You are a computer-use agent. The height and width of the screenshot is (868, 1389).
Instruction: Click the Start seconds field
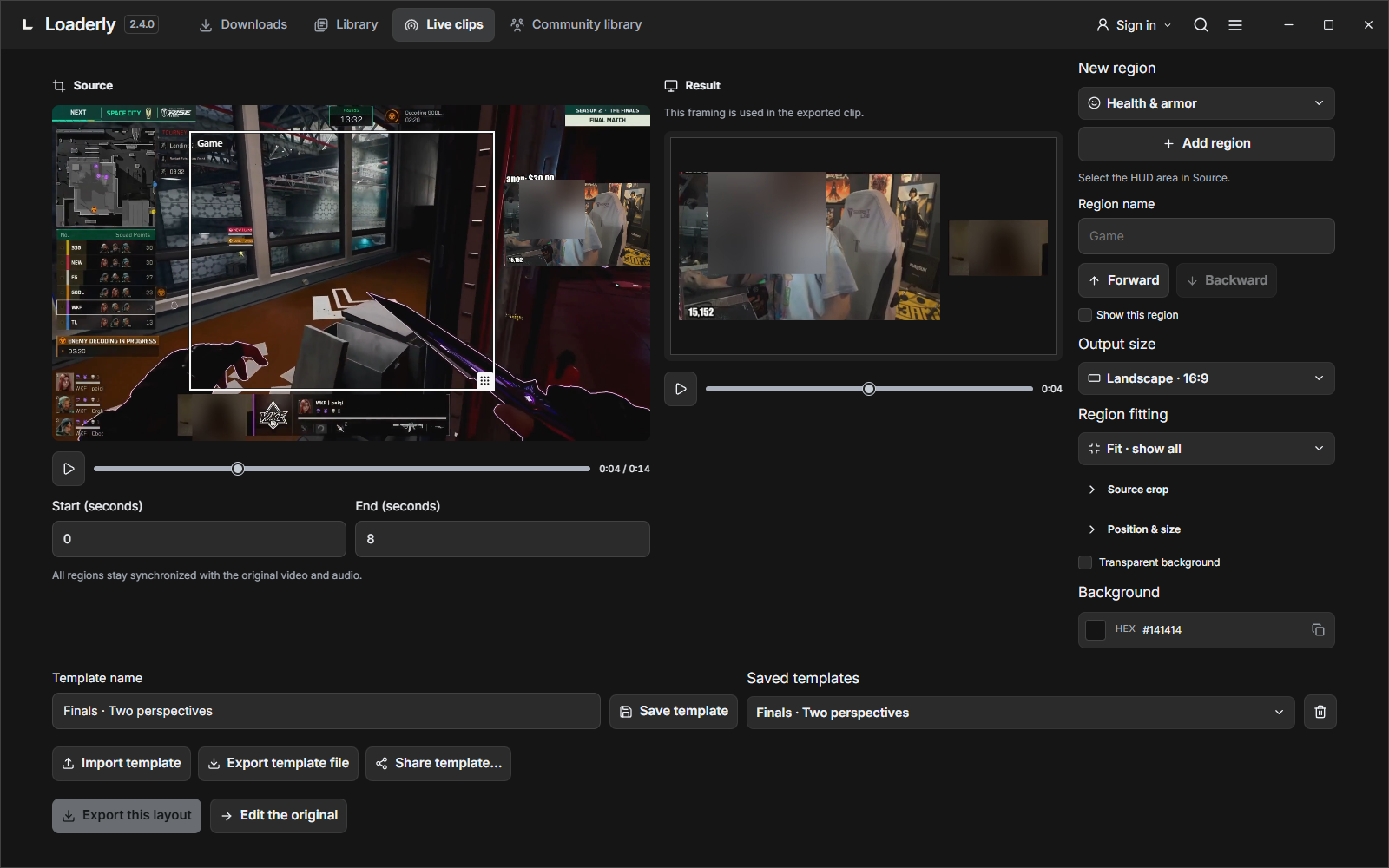coord(199,539)
